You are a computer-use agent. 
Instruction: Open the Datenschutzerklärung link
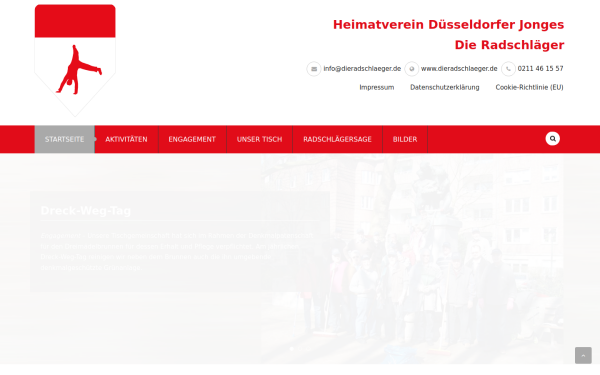[x=445, y=88]
